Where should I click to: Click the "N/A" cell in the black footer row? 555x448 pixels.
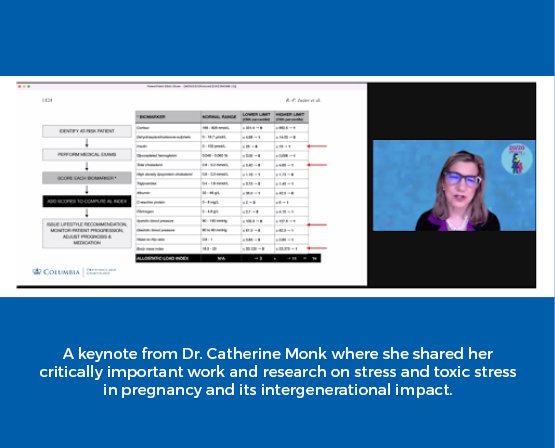pos(221,259)
